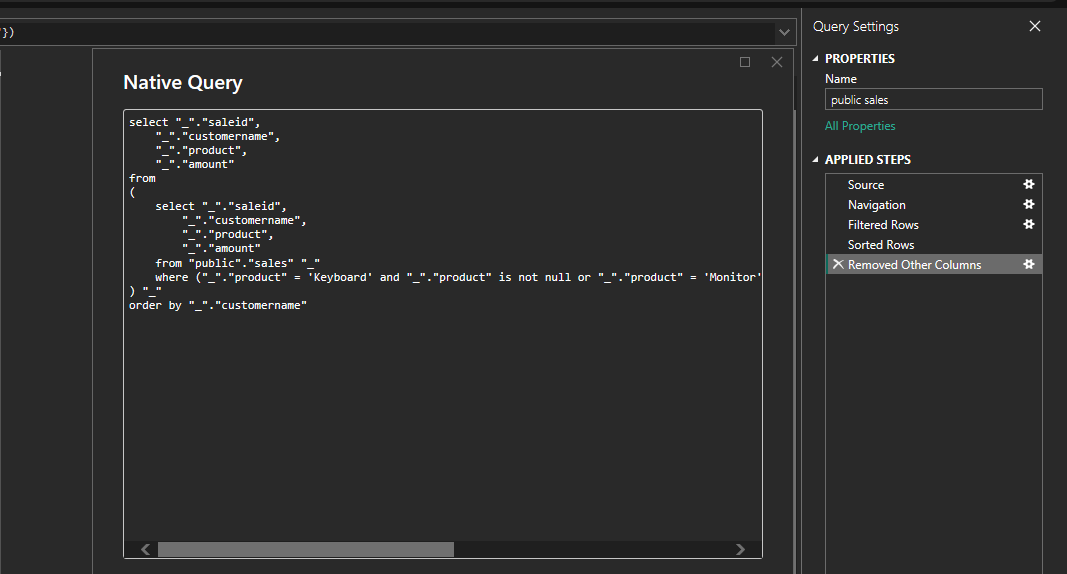Open settings gear for Navigation step
Image resolution: width=1067 pixels, height=574 pixels.
click(1028, 205)
